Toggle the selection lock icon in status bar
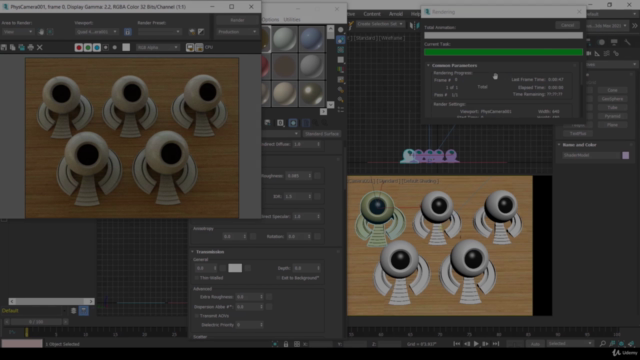Viewport: 640px width, 360px height. (286, 344)
